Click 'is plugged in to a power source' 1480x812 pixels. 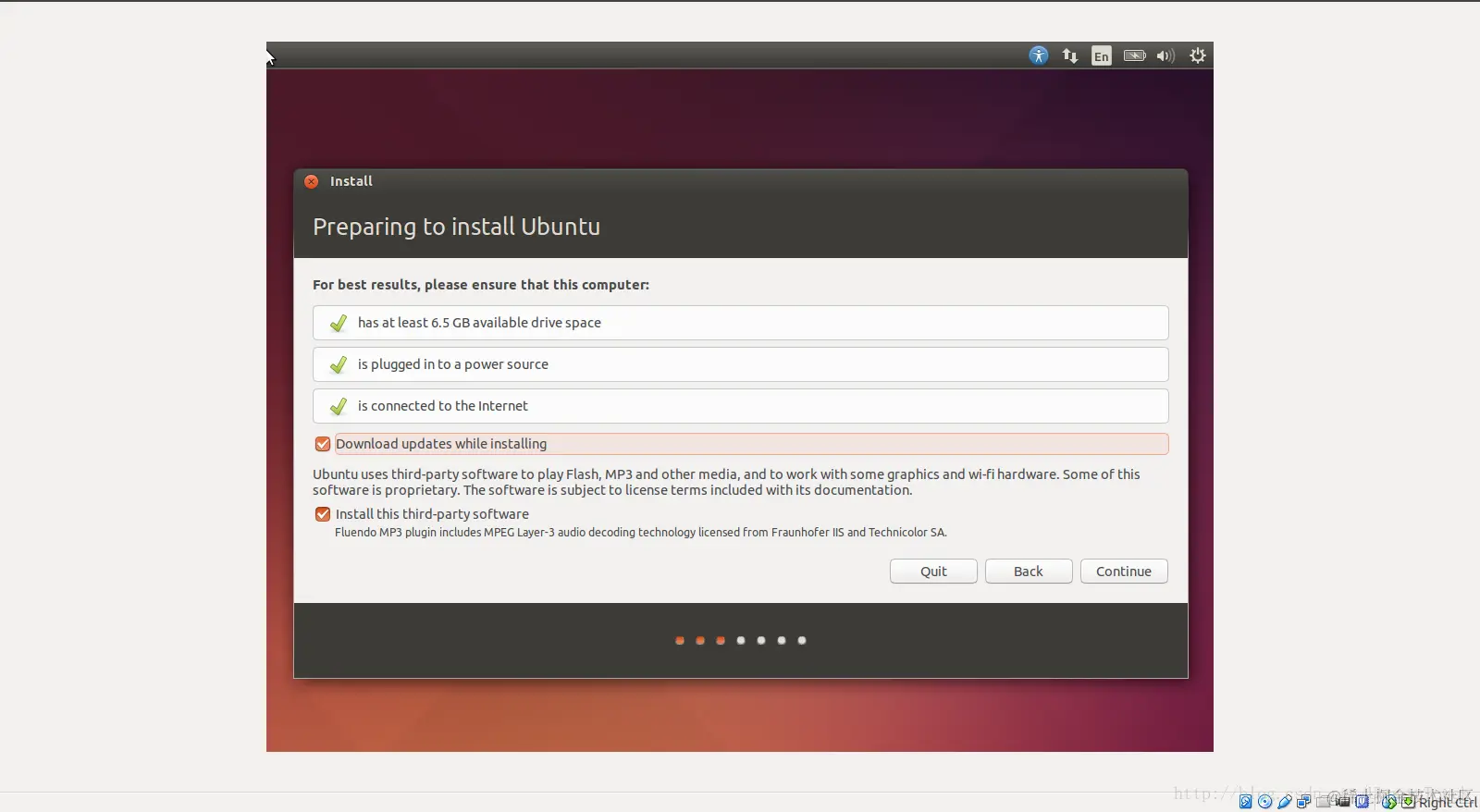453,364
